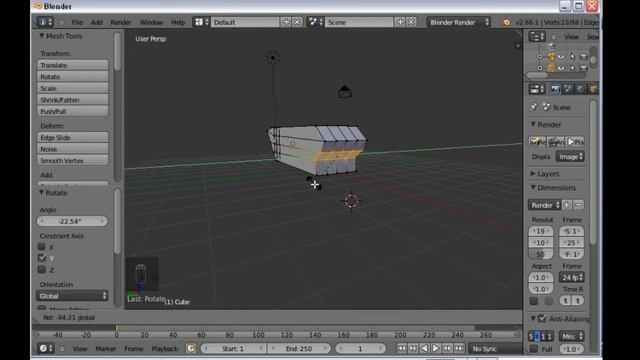Add a new screen layout with plus icon
640x360 pixels.
286,22
